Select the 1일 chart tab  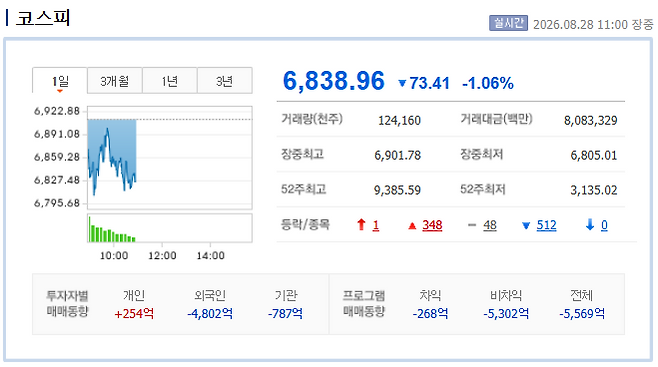point(60,81)
